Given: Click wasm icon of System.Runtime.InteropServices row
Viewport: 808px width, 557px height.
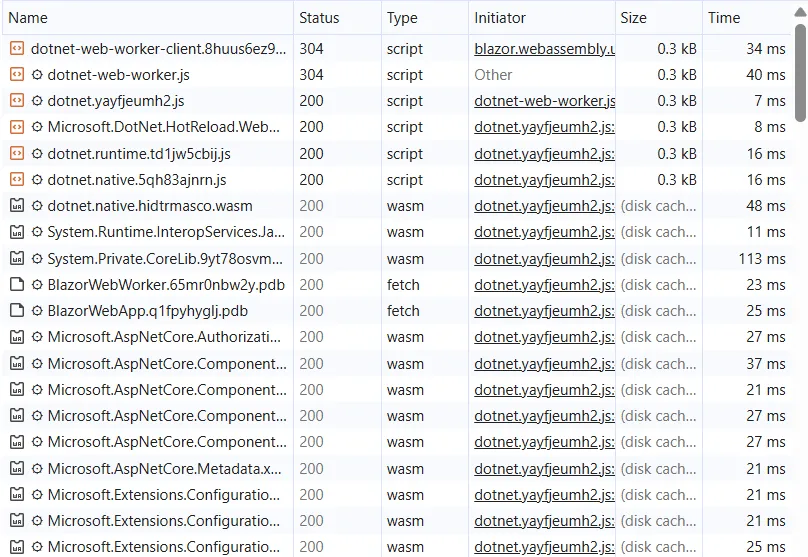Looking at the screenshot, I should 17,232.
